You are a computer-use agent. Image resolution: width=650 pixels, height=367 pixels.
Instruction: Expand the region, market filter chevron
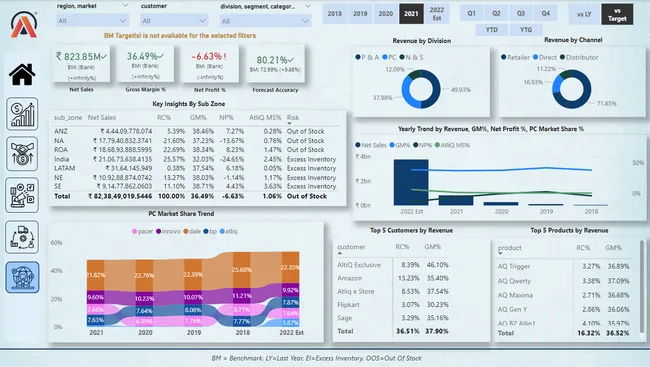coord(125,6)
